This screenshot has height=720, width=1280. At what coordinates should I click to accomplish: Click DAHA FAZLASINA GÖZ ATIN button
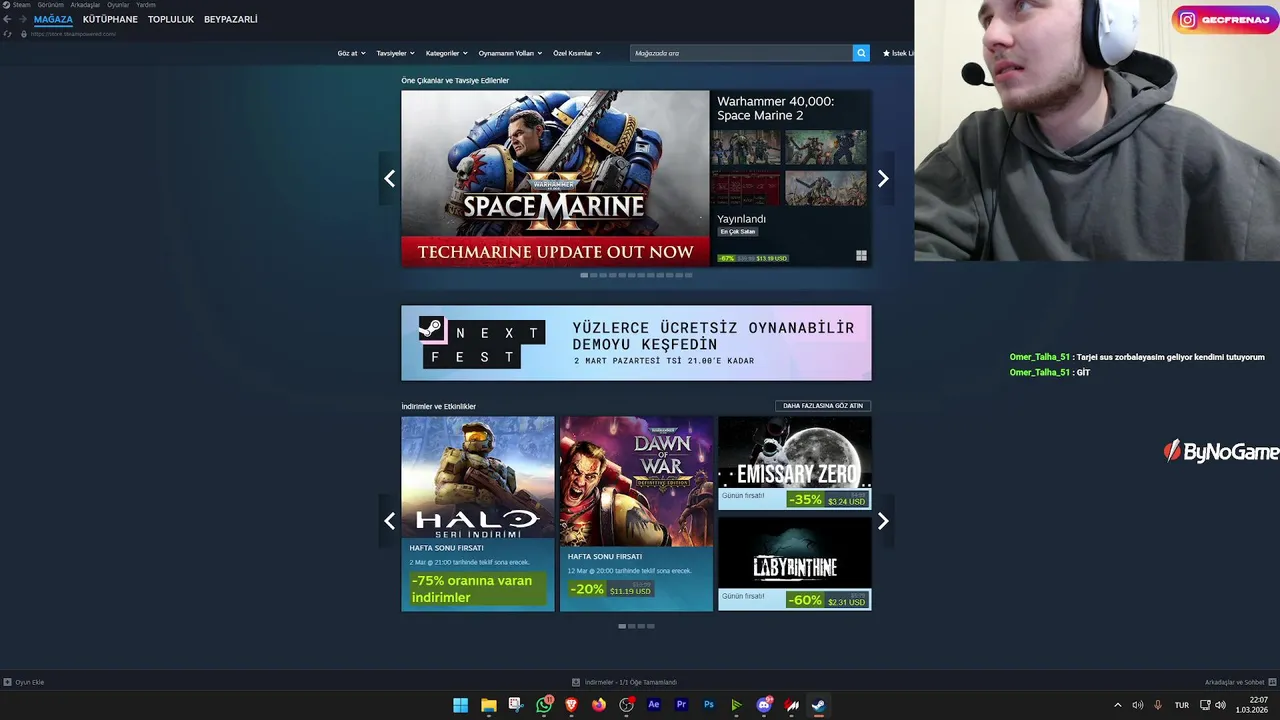823,406
